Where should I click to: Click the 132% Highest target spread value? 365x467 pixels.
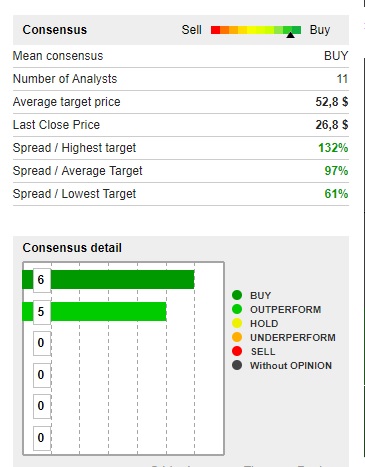point(333,148)
